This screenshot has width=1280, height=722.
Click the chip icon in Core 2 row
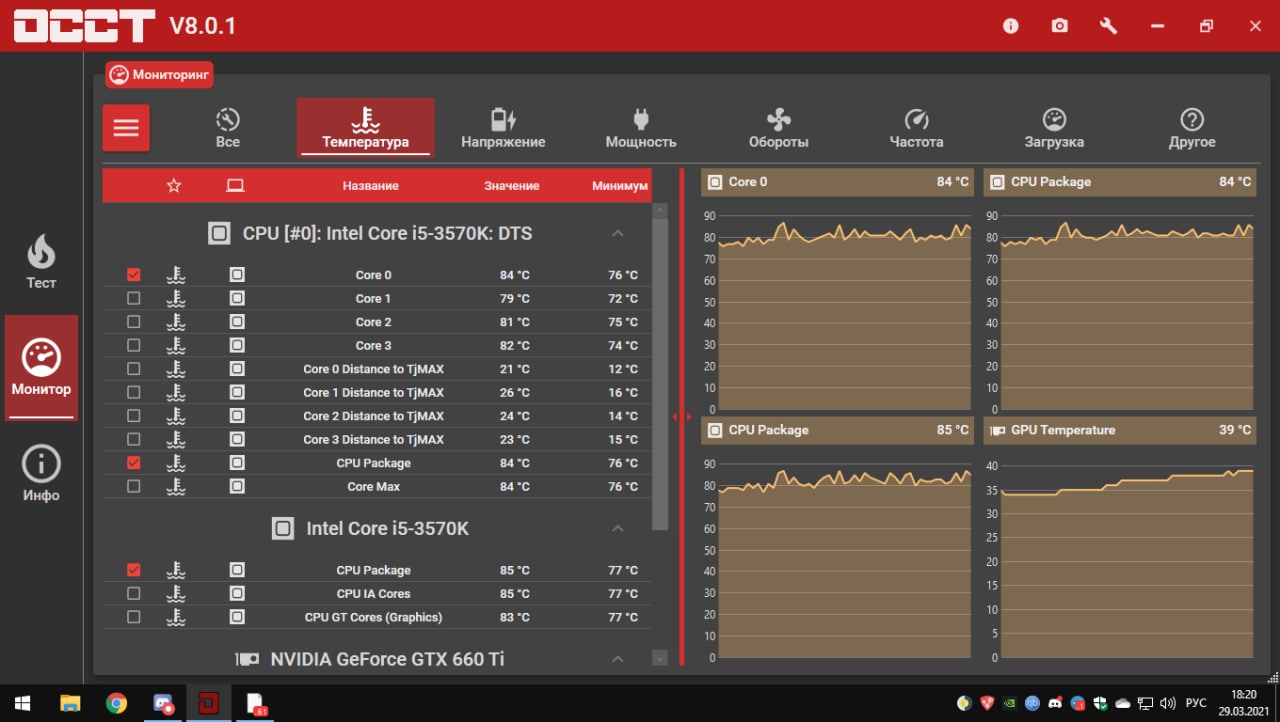click(x=237, y=322)
